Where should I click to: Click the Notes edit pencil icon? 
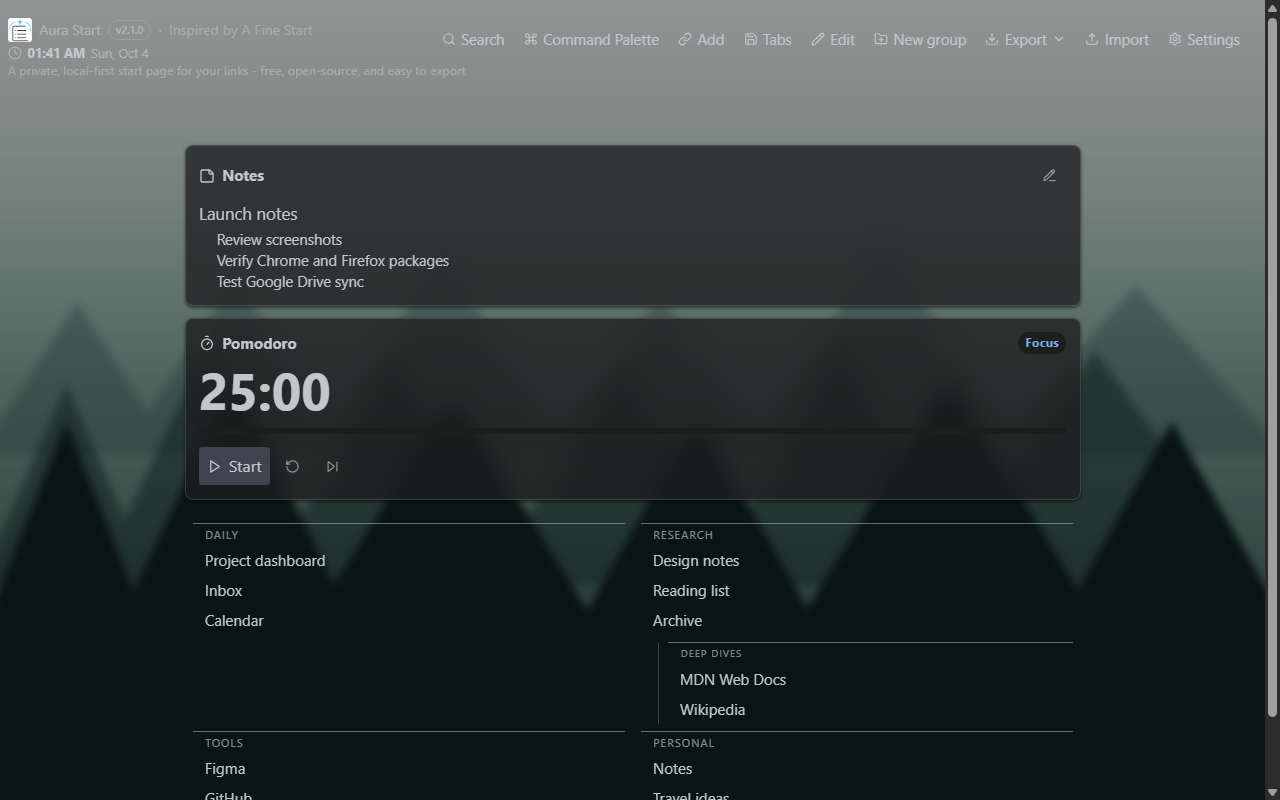1049,176
